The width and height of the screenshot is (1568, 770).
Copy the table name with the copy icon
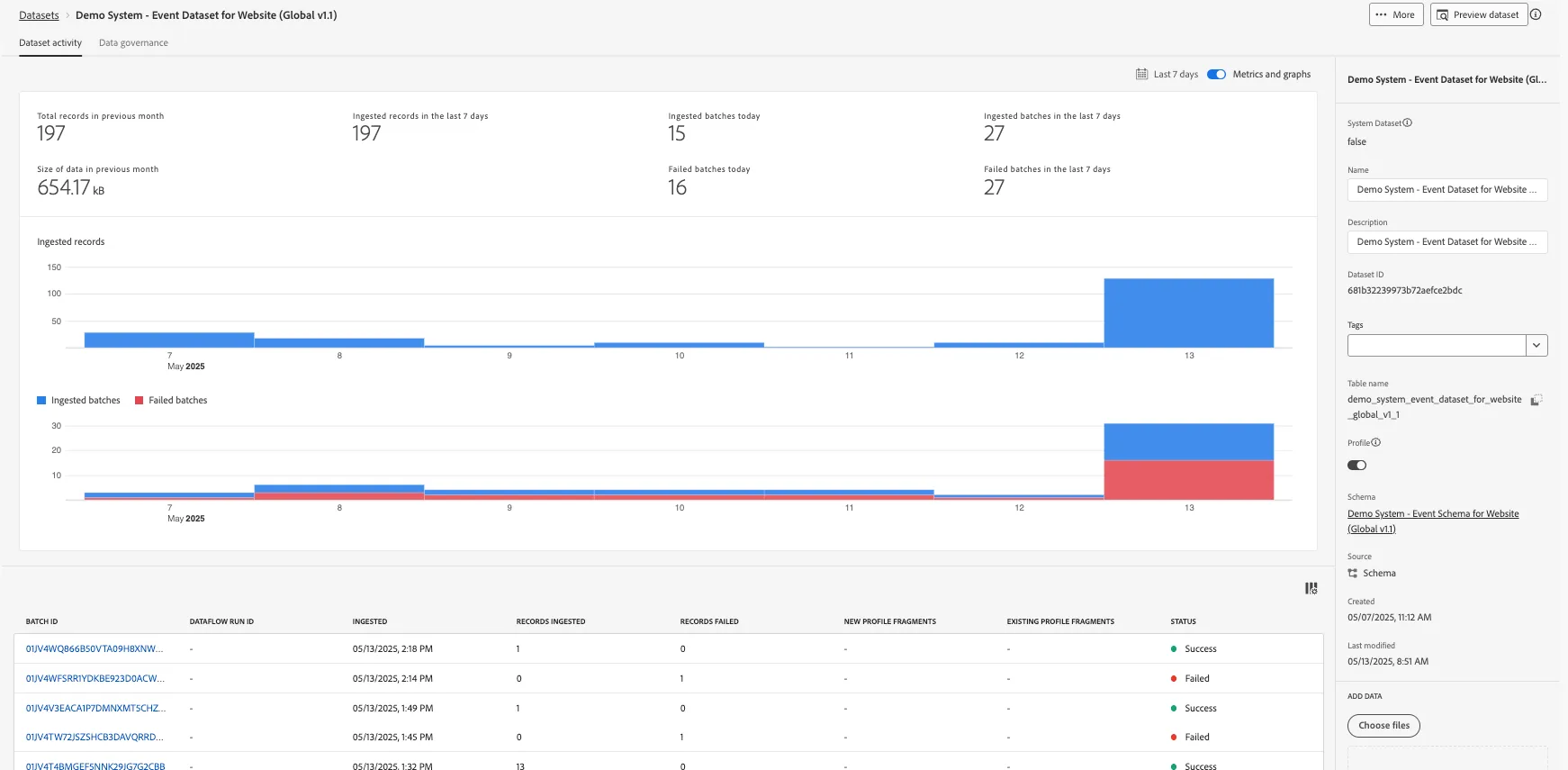pos(1536,399)
